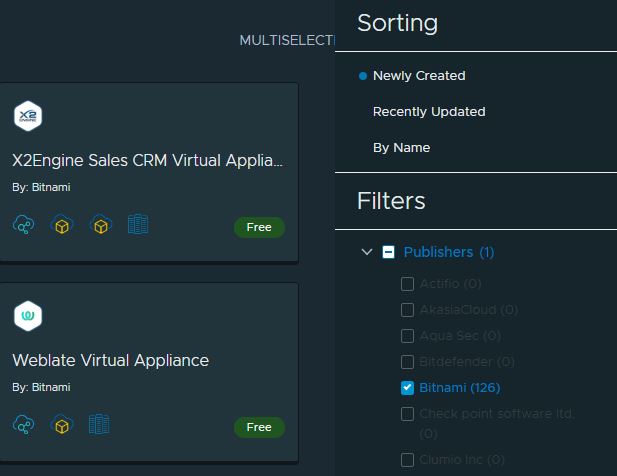Click the buildings icon on X2Engine card

(138, 225)
